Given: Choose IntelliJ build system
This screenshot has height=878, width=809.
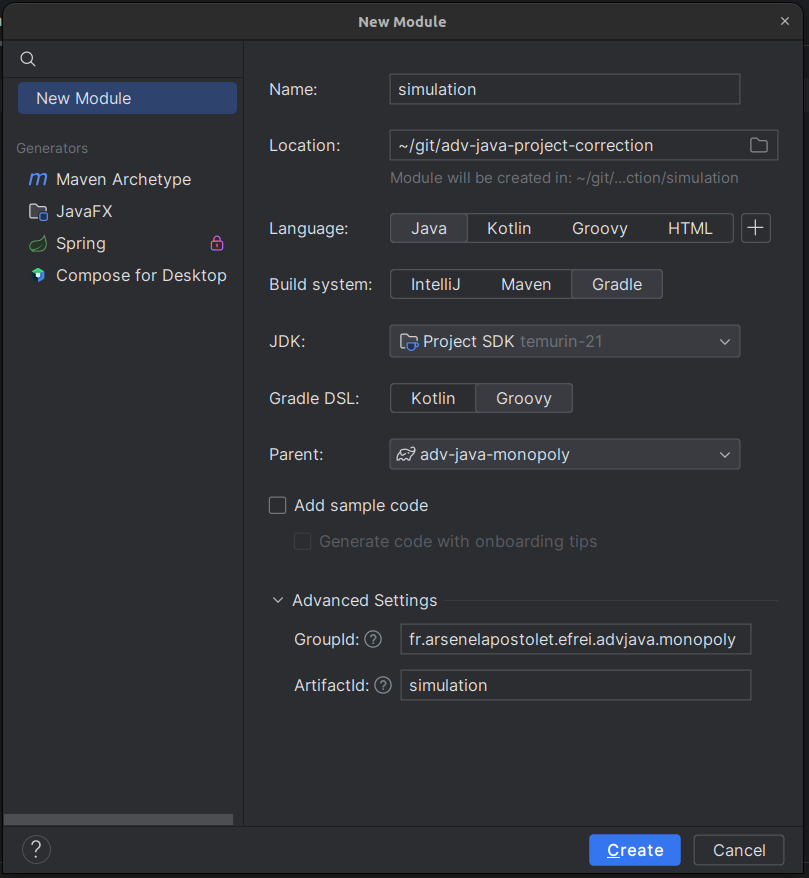Looking at the screenshot, I should point(436,284).
